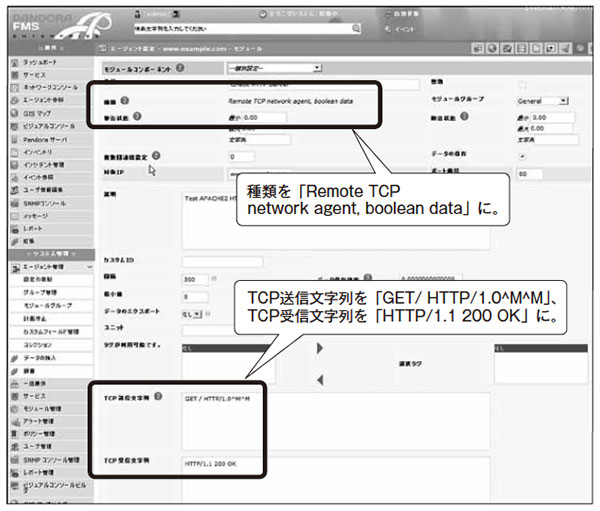Click the ポート番号 field showing 80
Screen dimensions: 600x511
coord(530,174)
